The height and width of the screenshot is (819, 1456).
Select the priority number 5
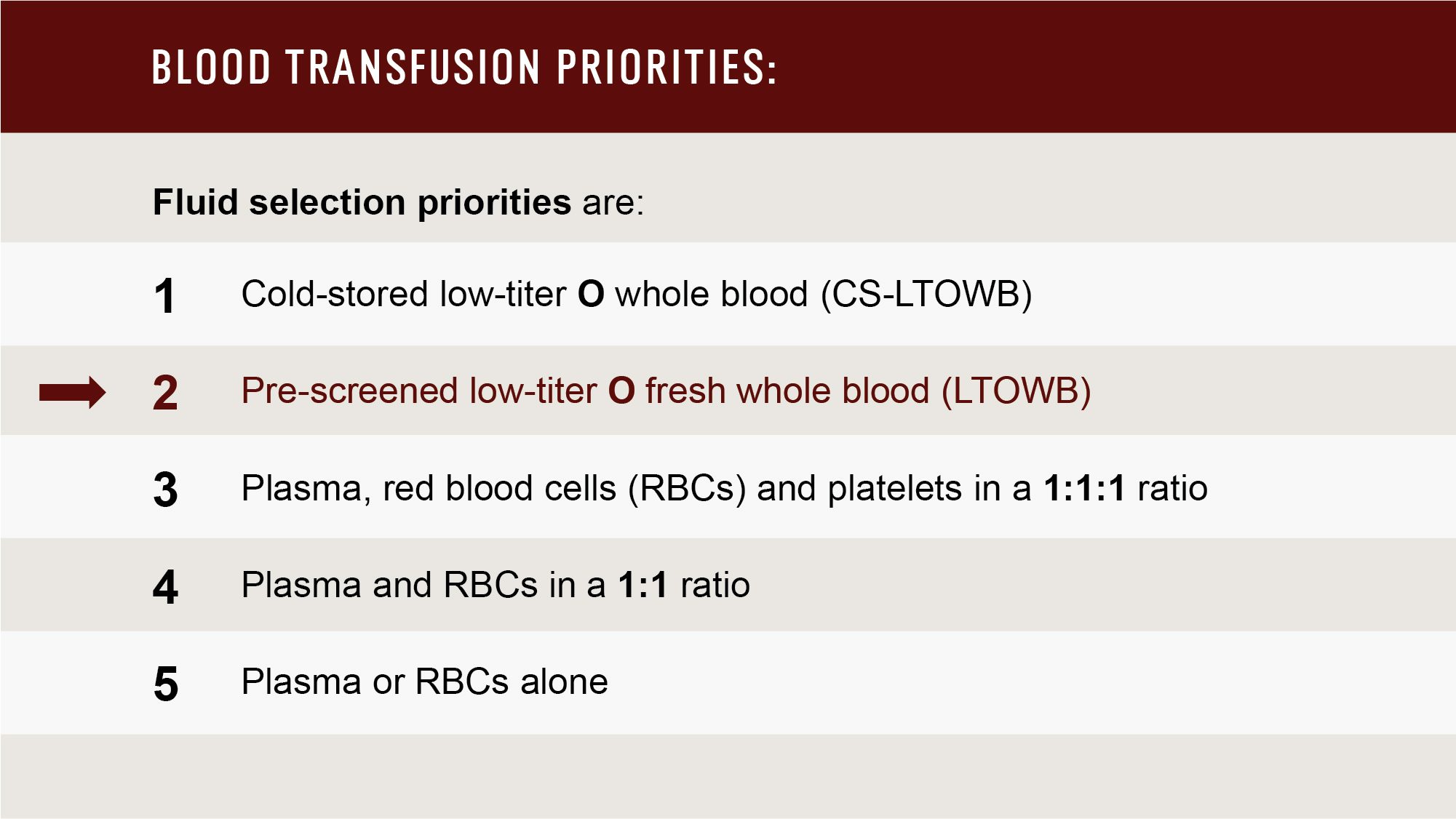click(x=165, y=684)
